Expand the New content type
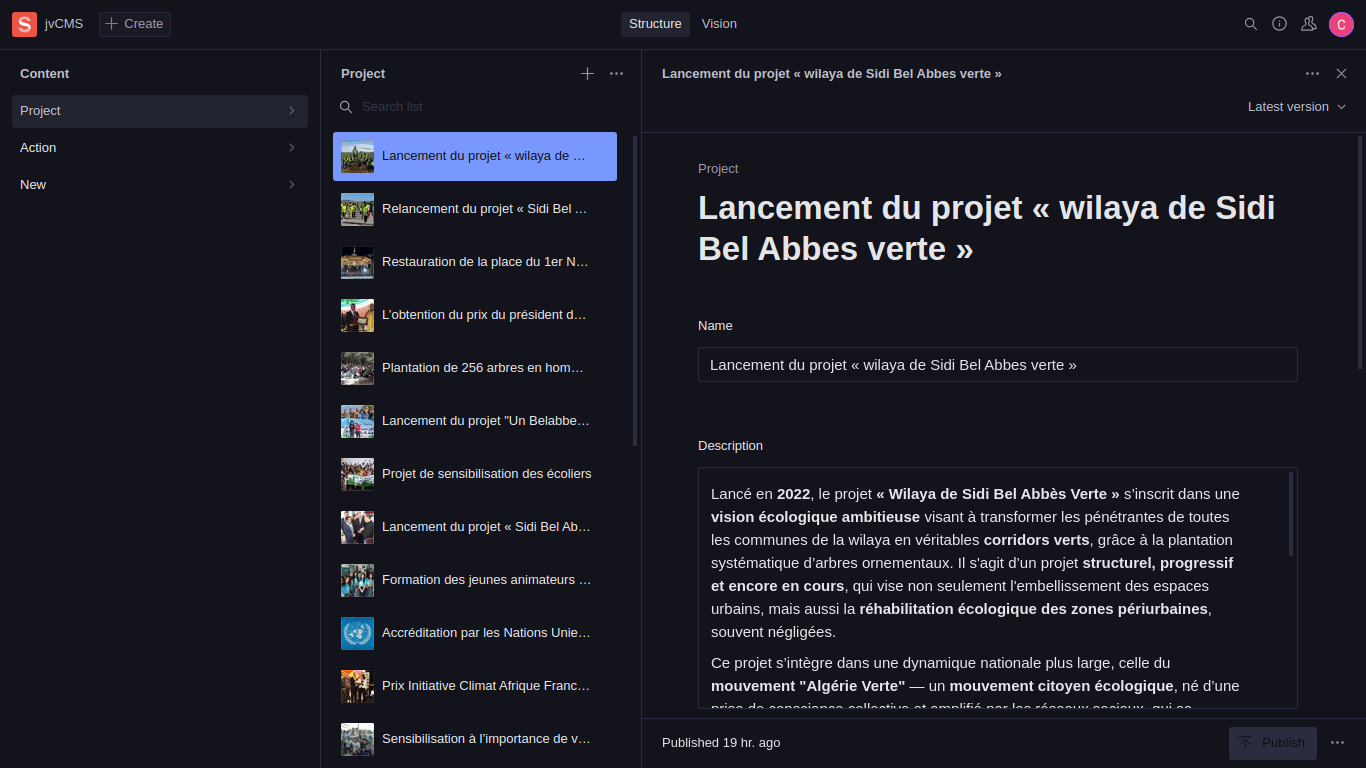The height and width of the screenshot is (768, 1366). tap(160, 184)
